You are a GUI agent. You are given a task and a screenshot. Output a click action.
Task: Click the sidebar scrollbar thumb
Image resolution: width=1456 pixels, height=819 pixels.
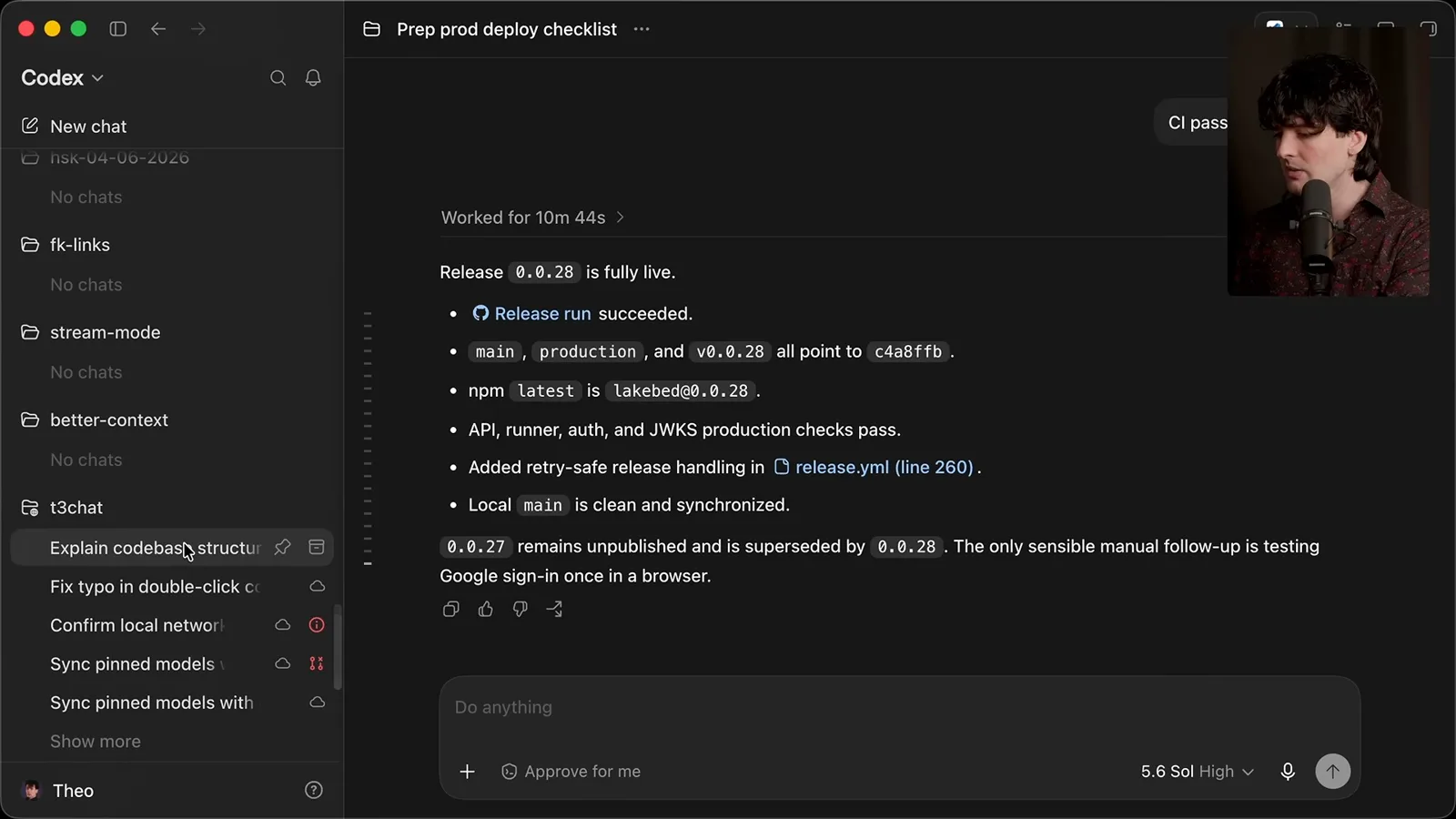[x=338, y=646]
